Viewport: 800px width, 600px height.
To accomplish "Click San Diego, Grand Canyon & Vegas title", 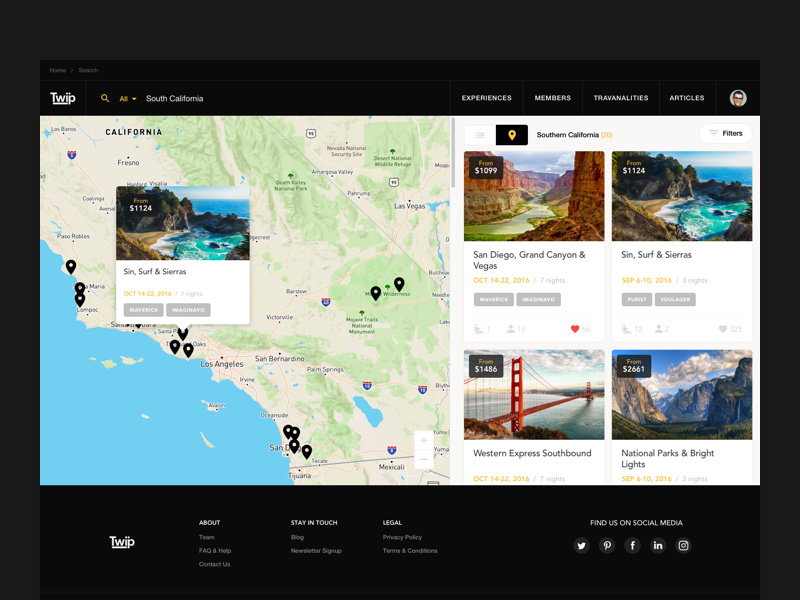I will (x=529, y=260).
